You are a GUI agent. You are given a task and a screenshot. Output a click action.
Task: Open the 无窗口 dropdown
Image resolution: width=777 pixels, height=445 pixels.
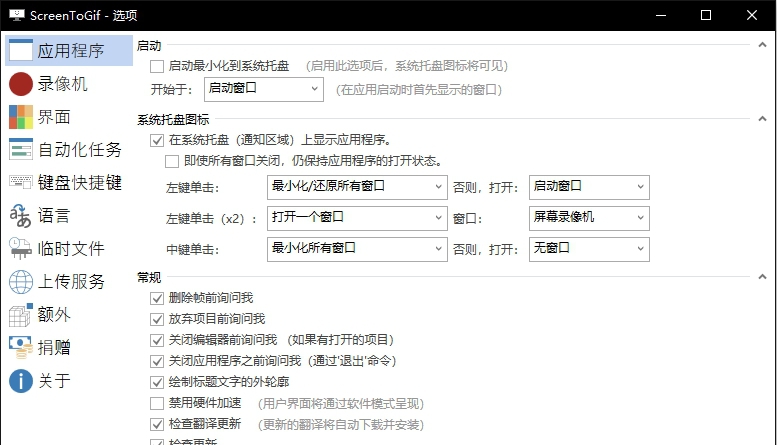click(589, 249)
